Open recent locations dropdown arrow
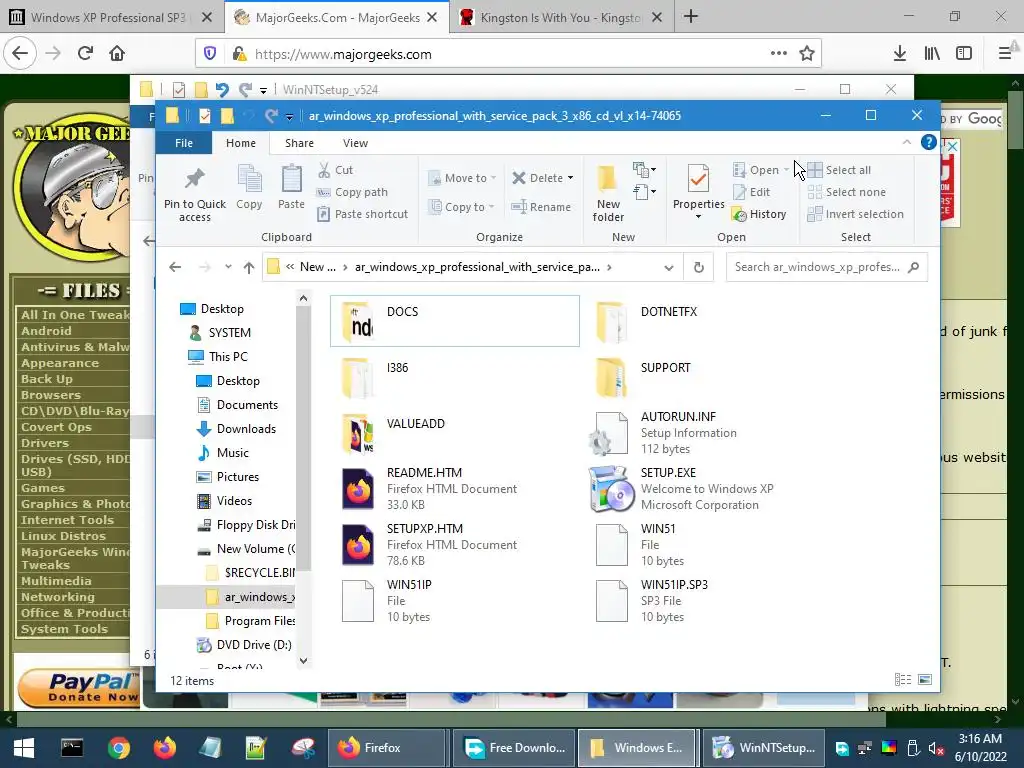The height and width of the screenshot is (768, 1024). [228, 267]
